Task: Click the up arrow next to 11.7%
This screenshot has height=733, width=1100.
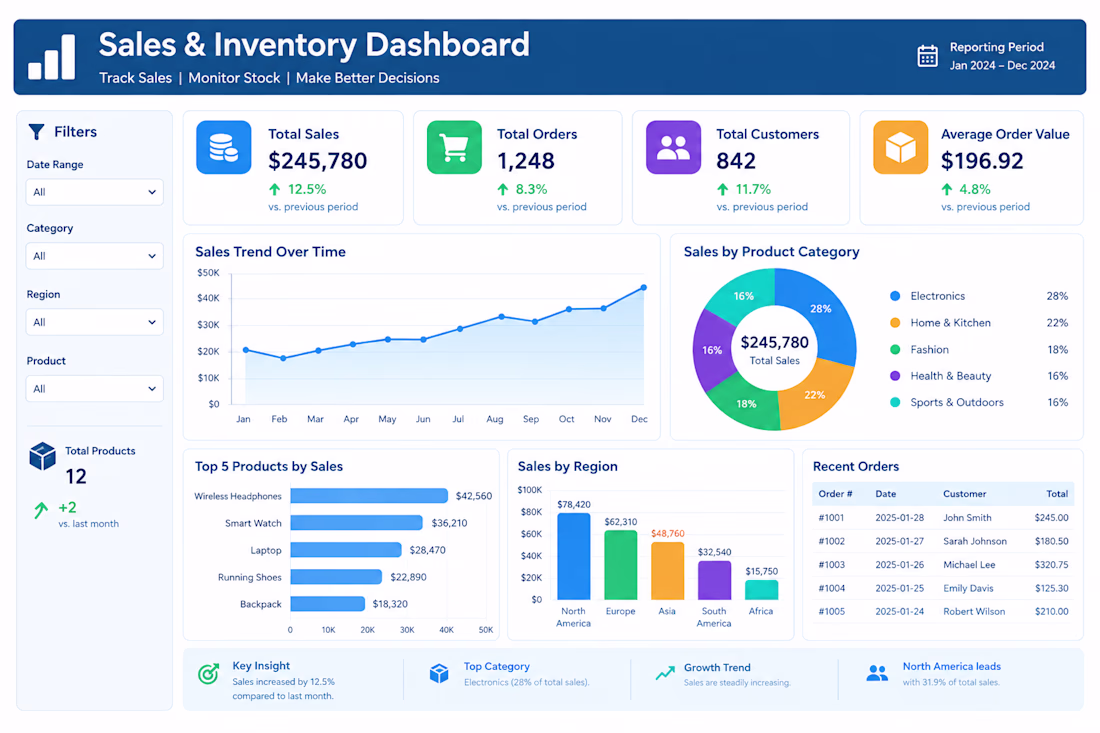Action: tap(723, 189)
